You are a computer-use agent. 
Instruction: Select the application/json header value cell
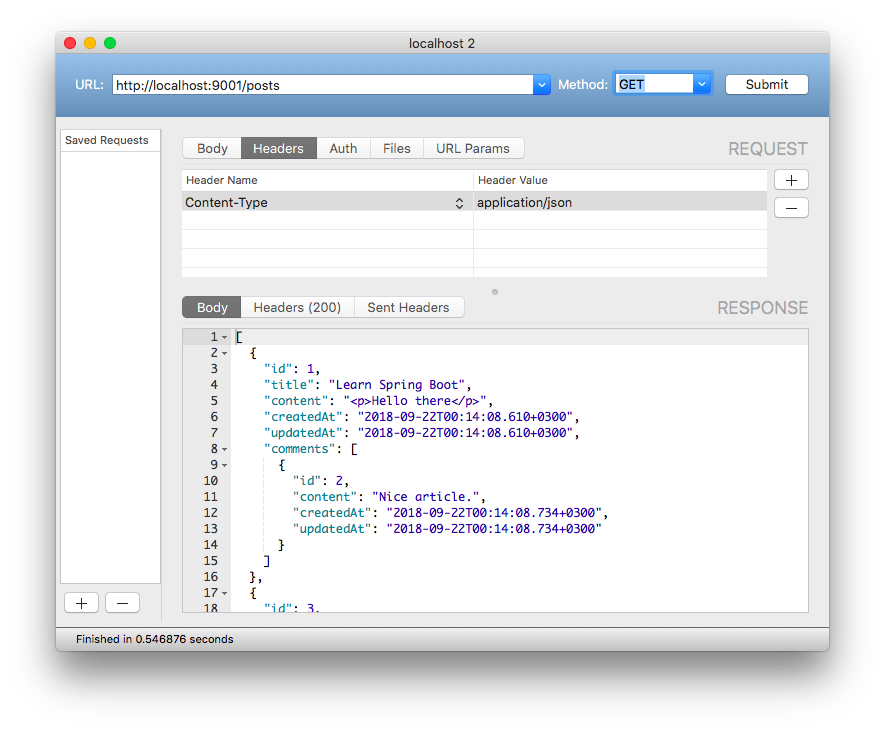pyautogui.click(x=620, y=203)
